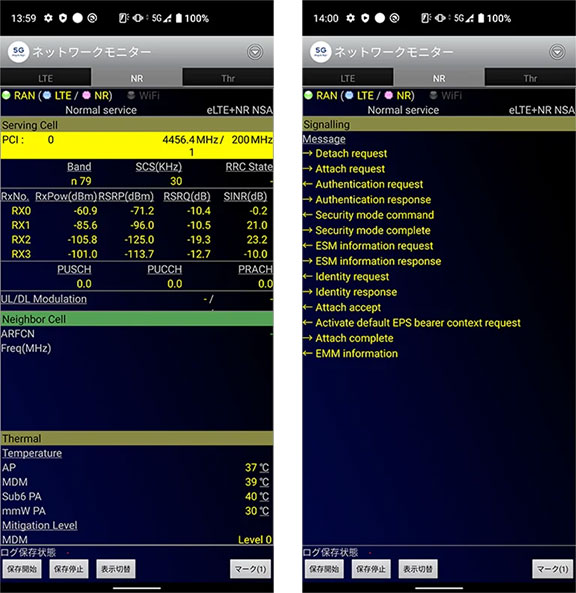
Task: Click the 表示切替 button on the left screen
Action: click(x=116, y=569)
